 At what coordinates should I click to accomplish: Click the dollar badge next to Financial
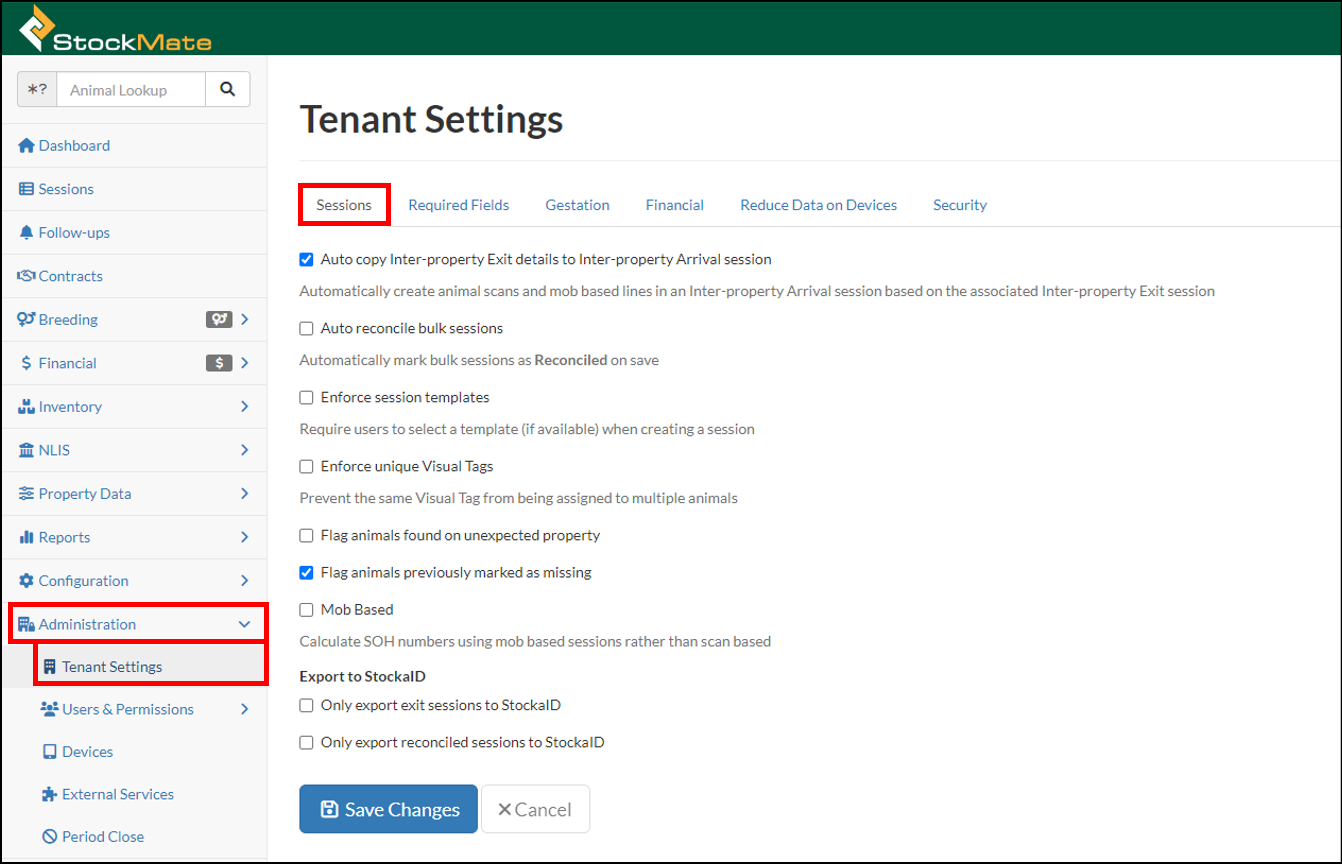pos(219,362)
